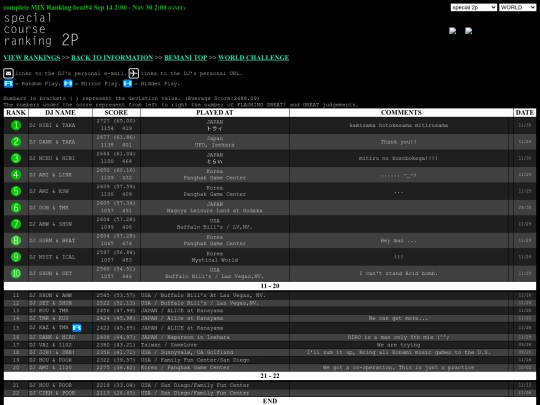Click the Random Play legend icon
The width and height of the screenshot is (540, 405).
click(8, 84)
